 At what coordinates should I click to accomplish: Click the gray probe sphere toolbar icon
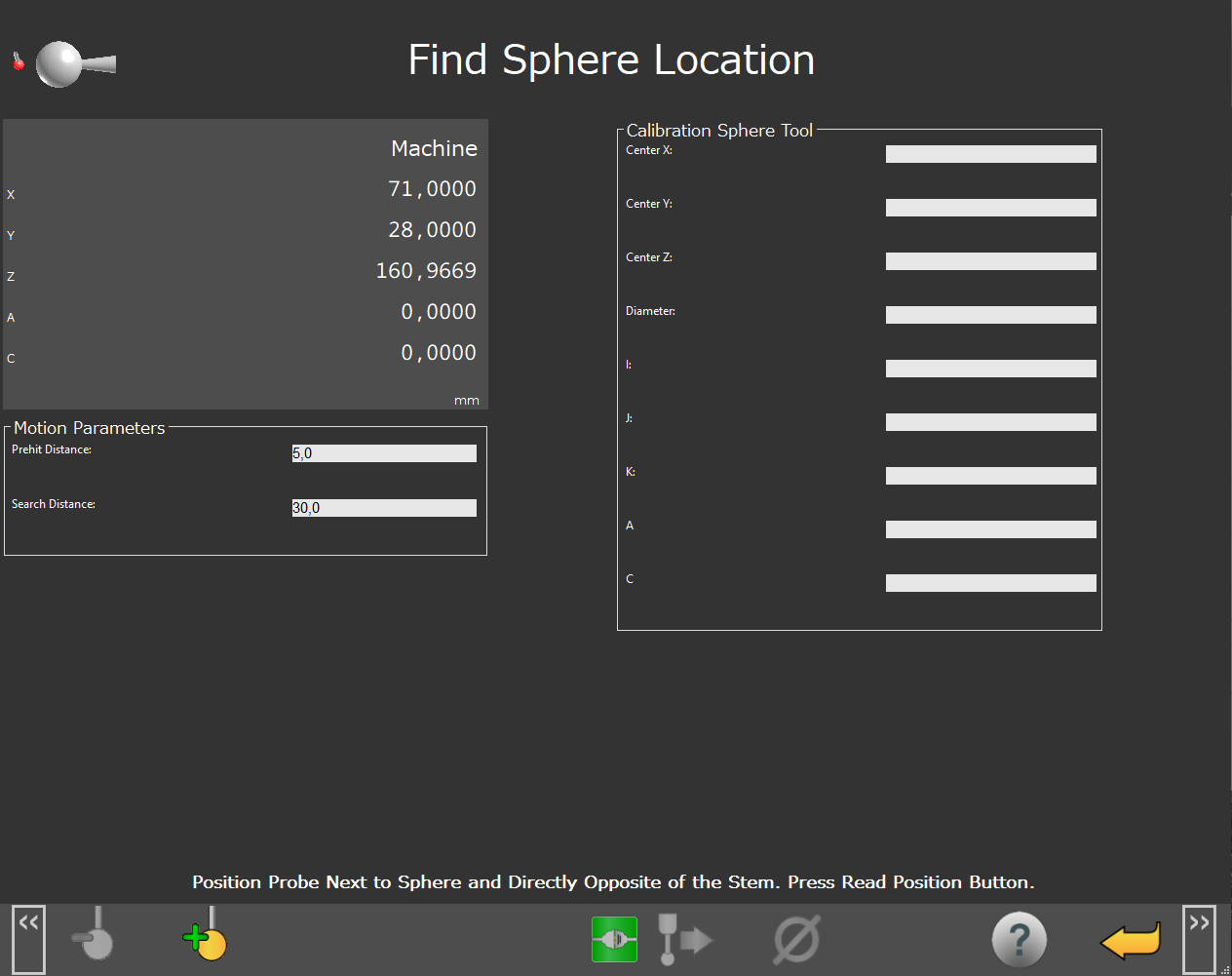point(95,938)
